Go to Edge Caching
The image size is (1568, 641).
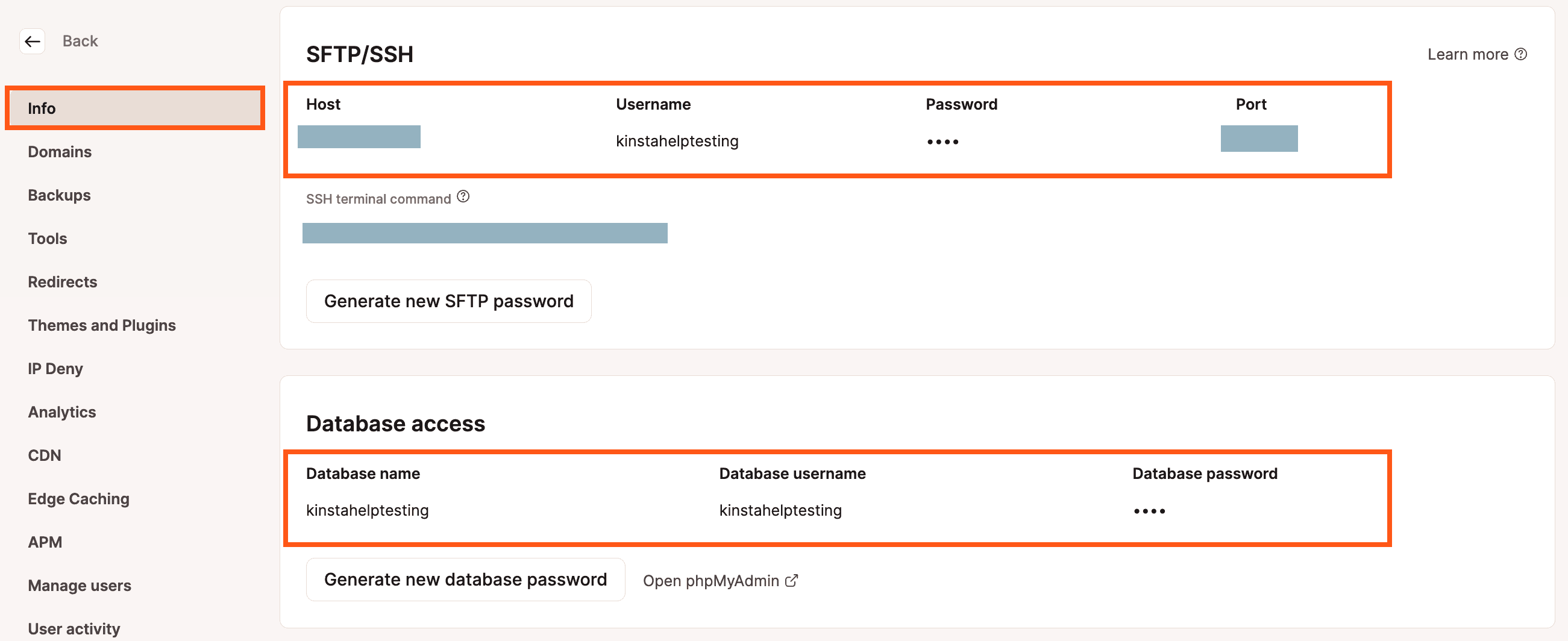(x=78, y=498)
